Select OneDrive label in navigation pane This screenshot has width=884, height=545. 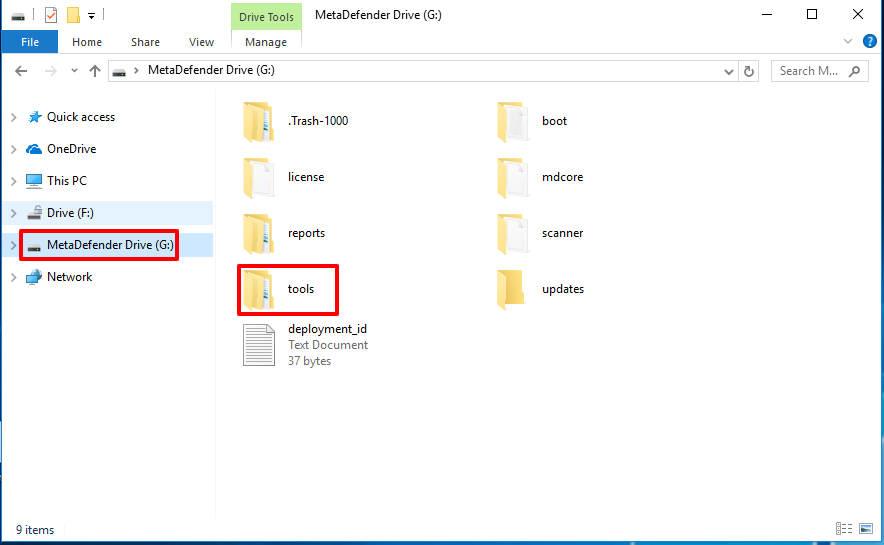coord(72,149)
